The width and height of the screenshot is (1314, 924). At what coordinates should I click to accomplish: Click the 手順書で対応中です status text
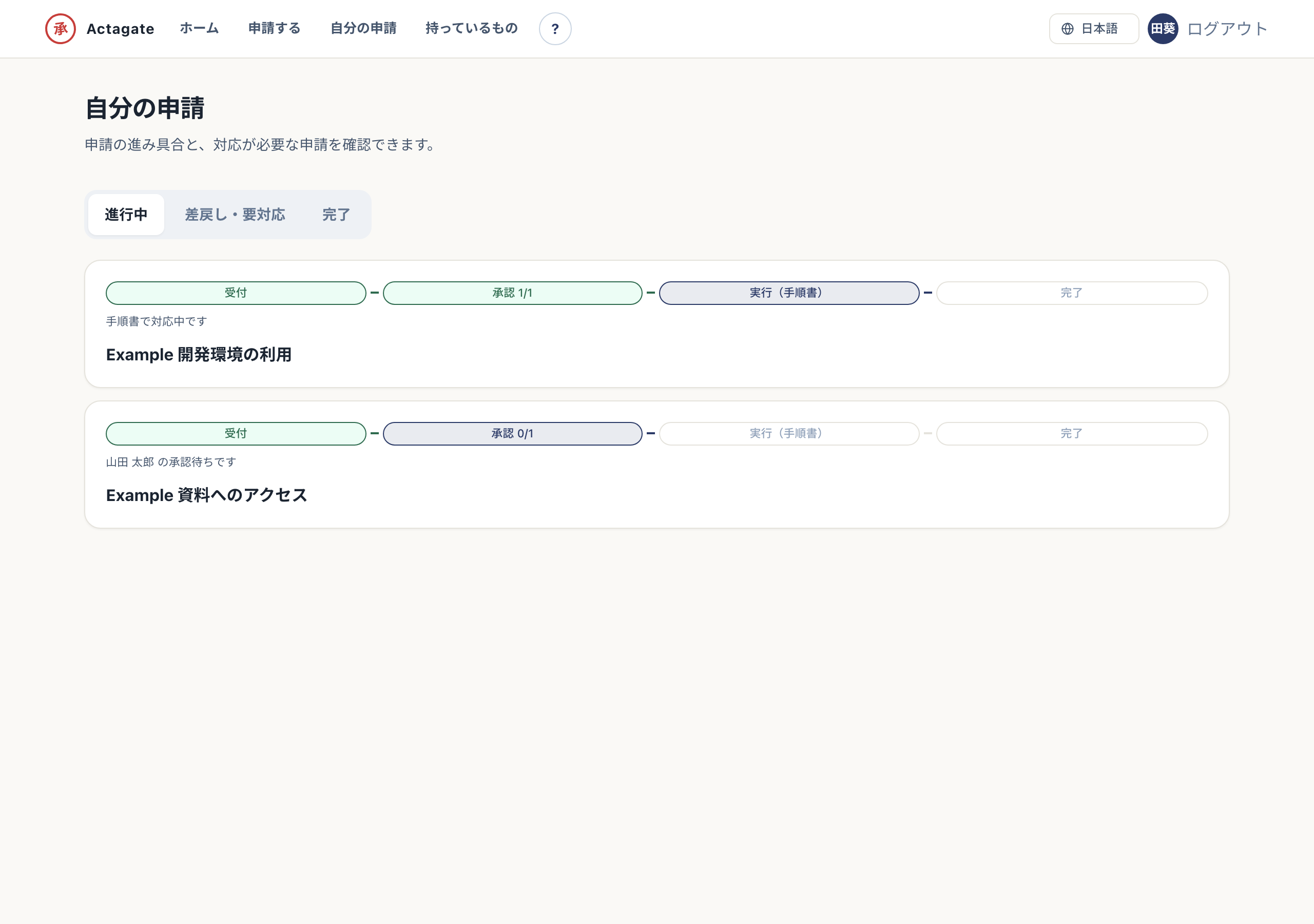coord(157,322)
